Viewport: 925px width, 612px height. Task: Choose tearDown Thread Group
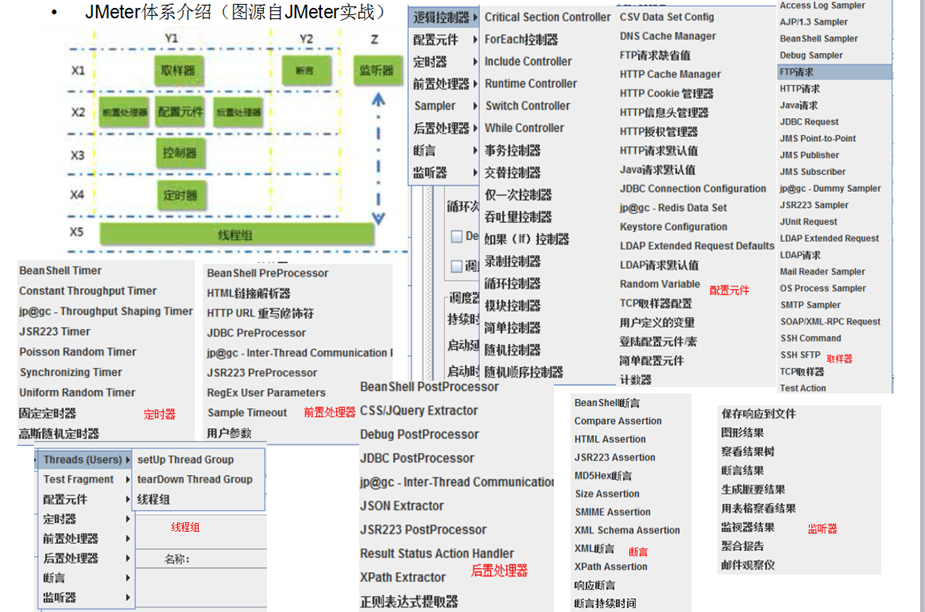pos(195,479)
